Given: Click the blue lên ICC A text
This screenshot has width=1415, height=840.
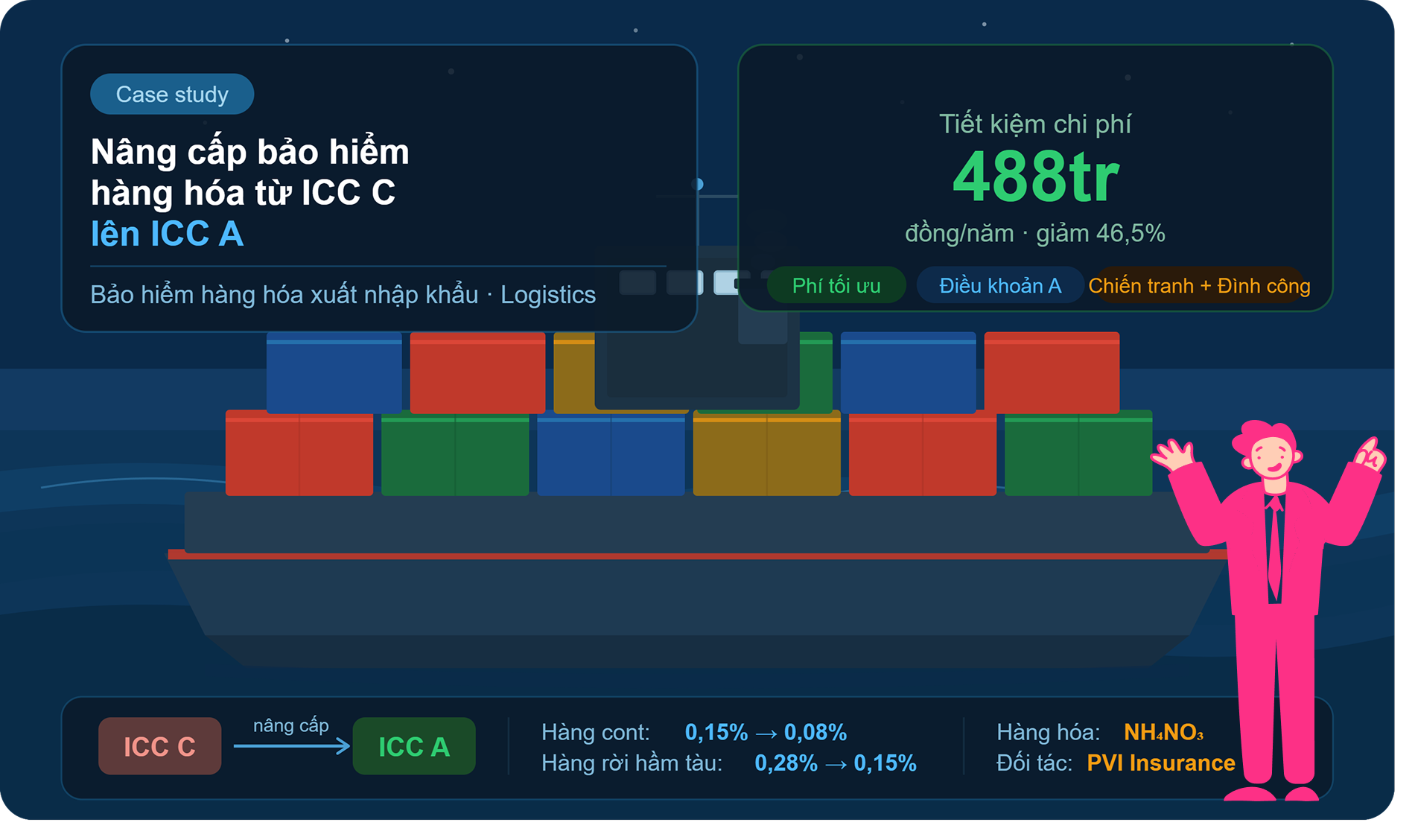Looking at the screenshot, I should 167,234.
